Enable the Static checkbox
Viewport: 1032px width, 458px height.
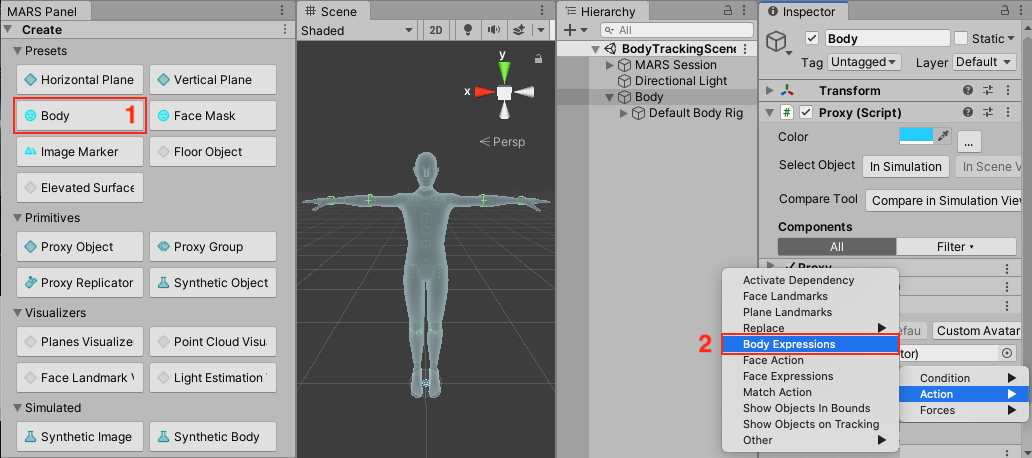point(961,38)
